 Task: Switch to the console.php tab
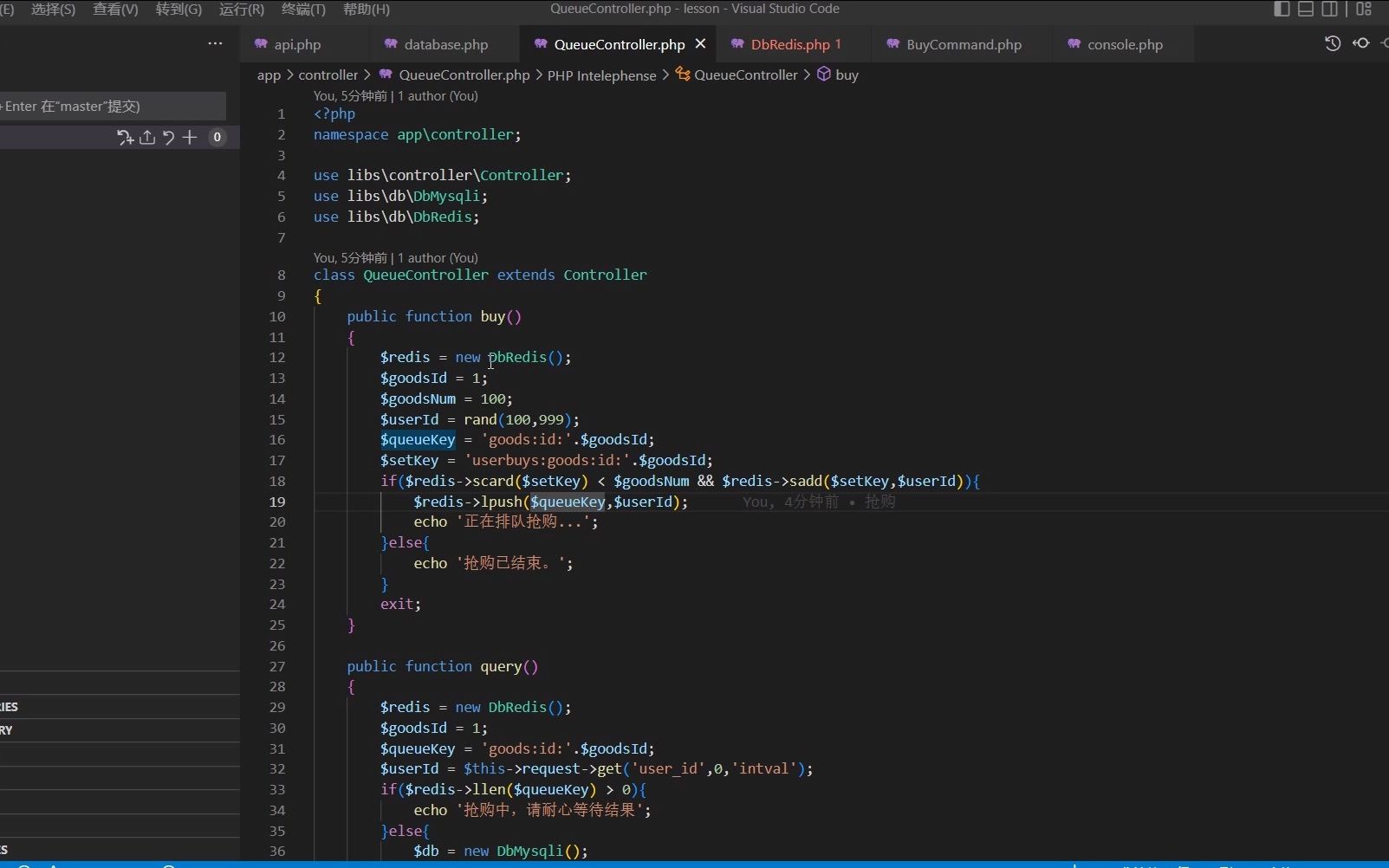[1125, 44]
